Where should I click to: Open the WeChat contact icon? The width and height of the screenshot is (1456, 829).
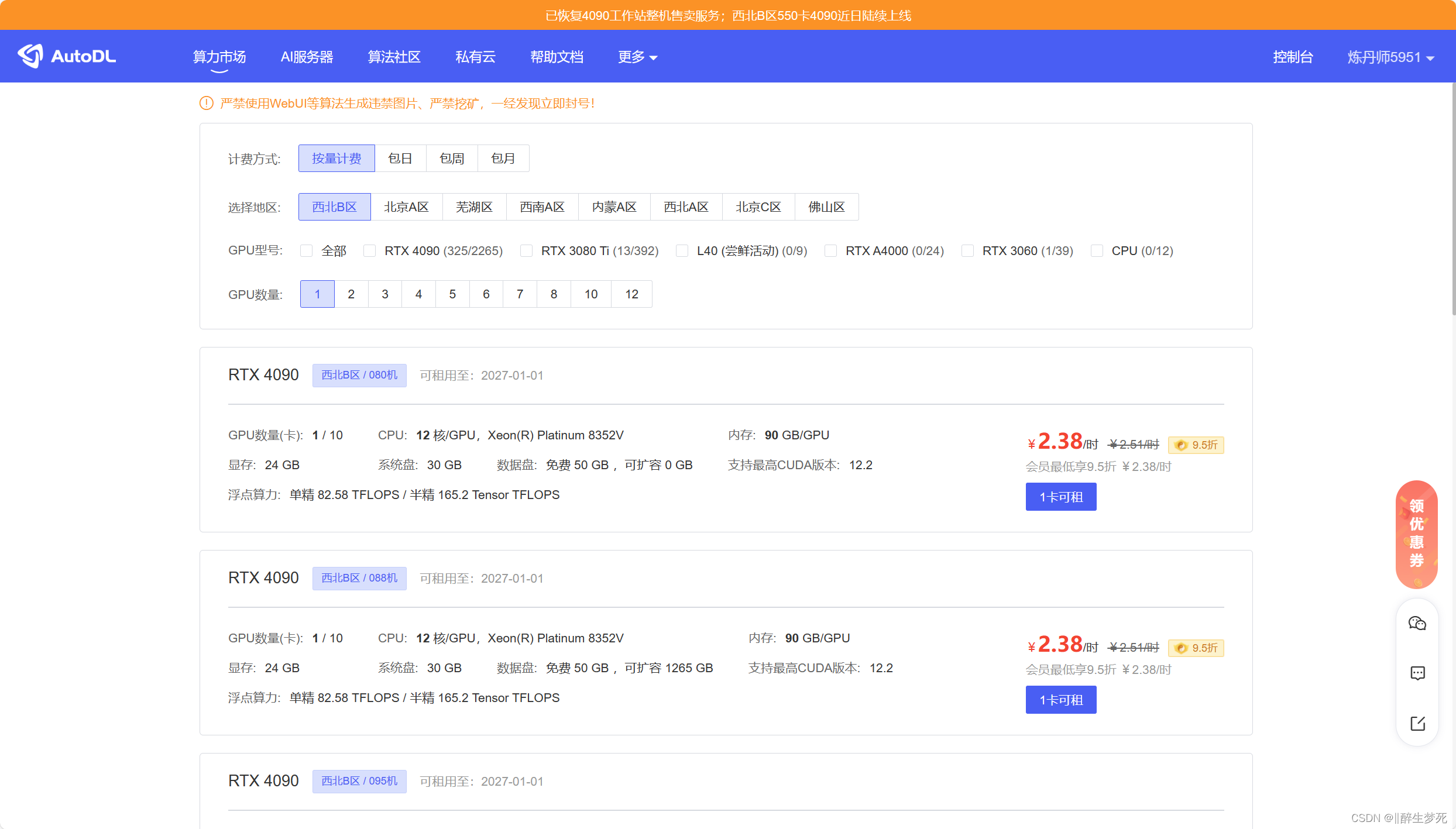click(1417, 623)
